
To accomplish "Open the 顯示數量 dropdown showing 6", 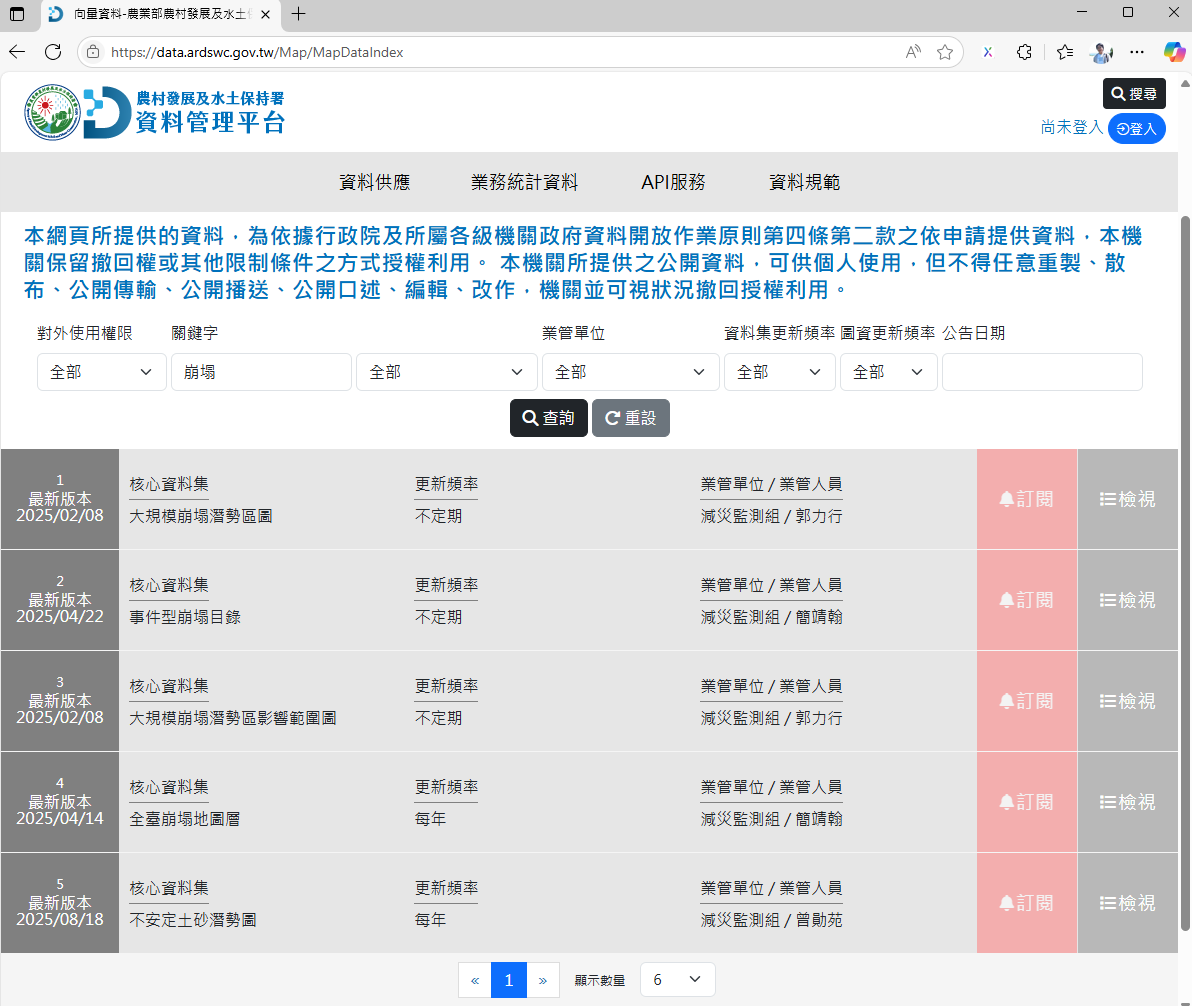I will coord(677,979).
